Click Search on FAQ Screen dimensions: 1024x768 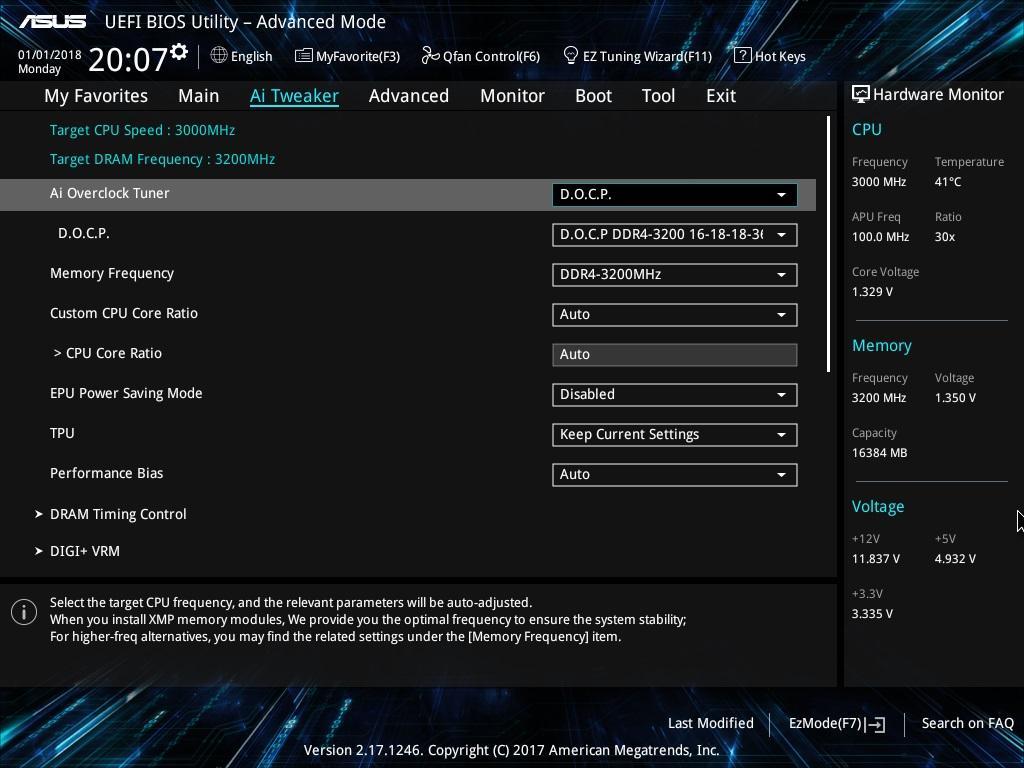[x=967, y=724]
